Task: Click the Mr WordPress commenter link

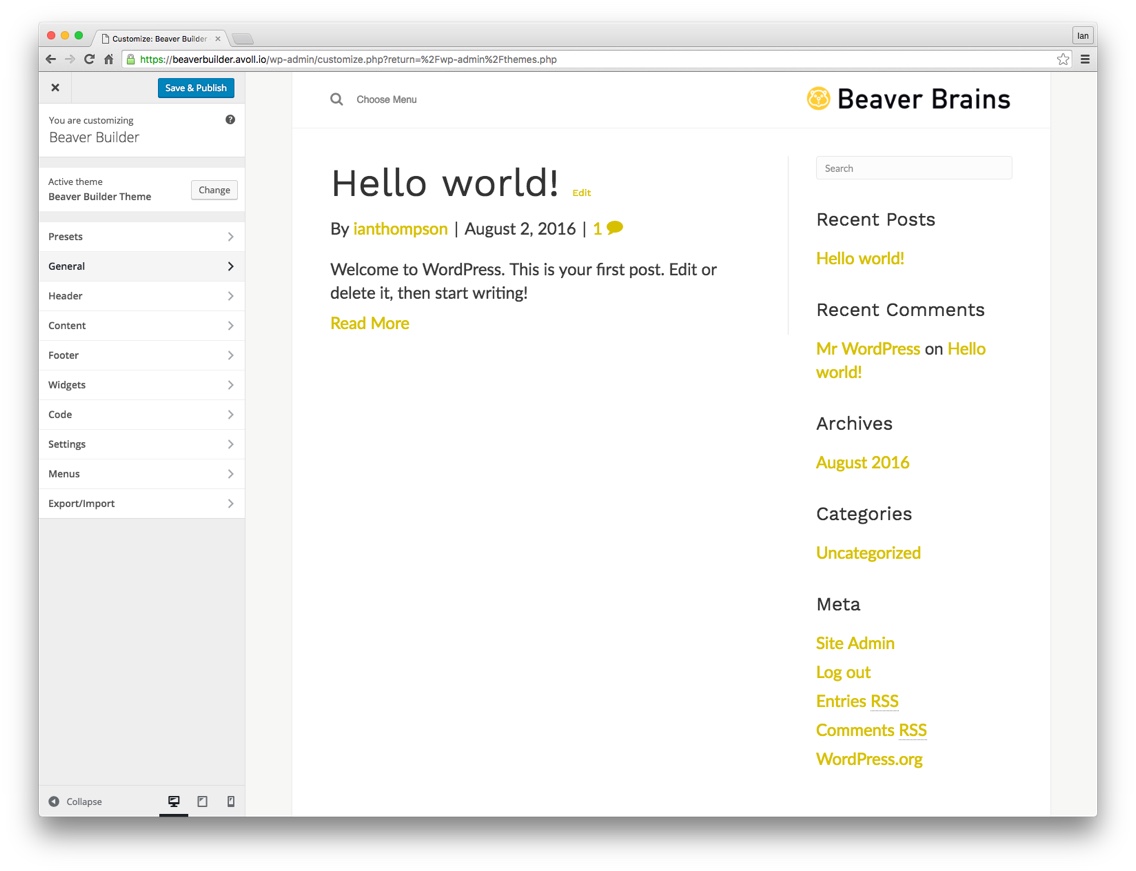Action: tap(868, 349)
